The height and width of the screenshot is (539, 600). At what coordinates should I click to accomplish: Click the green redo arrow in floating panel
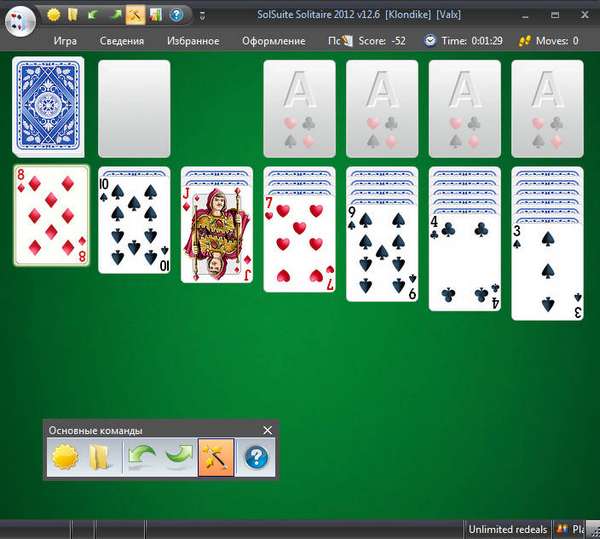tap(178, 458)
